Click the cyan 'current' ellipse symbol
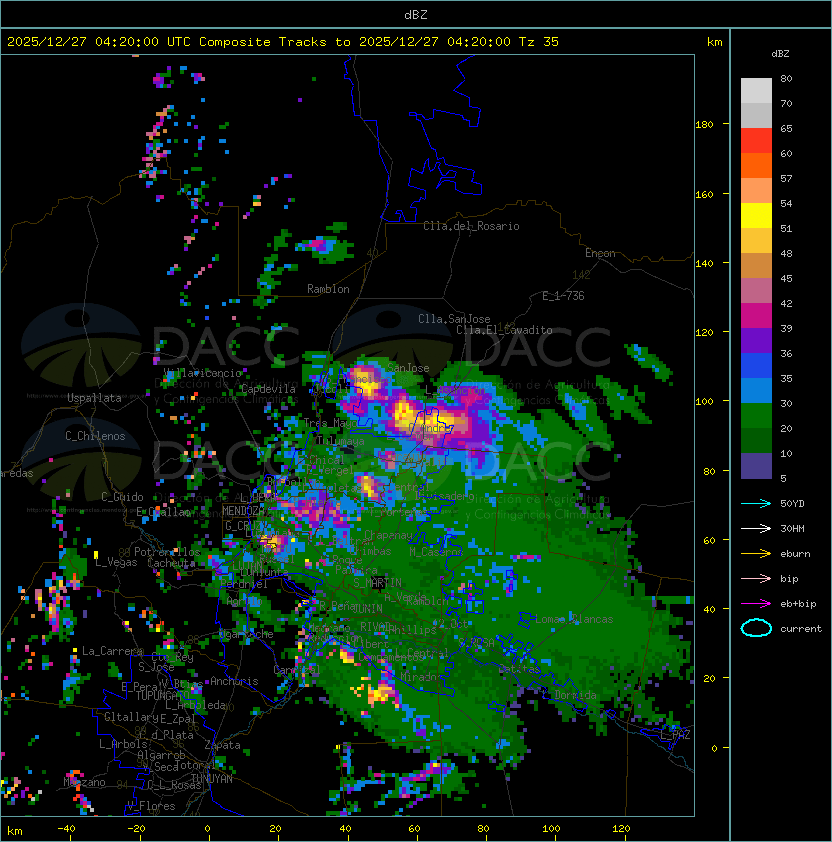The height and width of the screenshot is (842, 832). coord(756,628)
